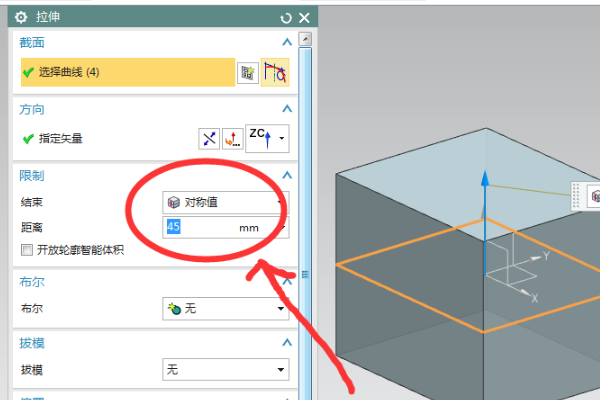Collapse the 截面 section
The image size is (600, 400).
[x=287, y=42]
